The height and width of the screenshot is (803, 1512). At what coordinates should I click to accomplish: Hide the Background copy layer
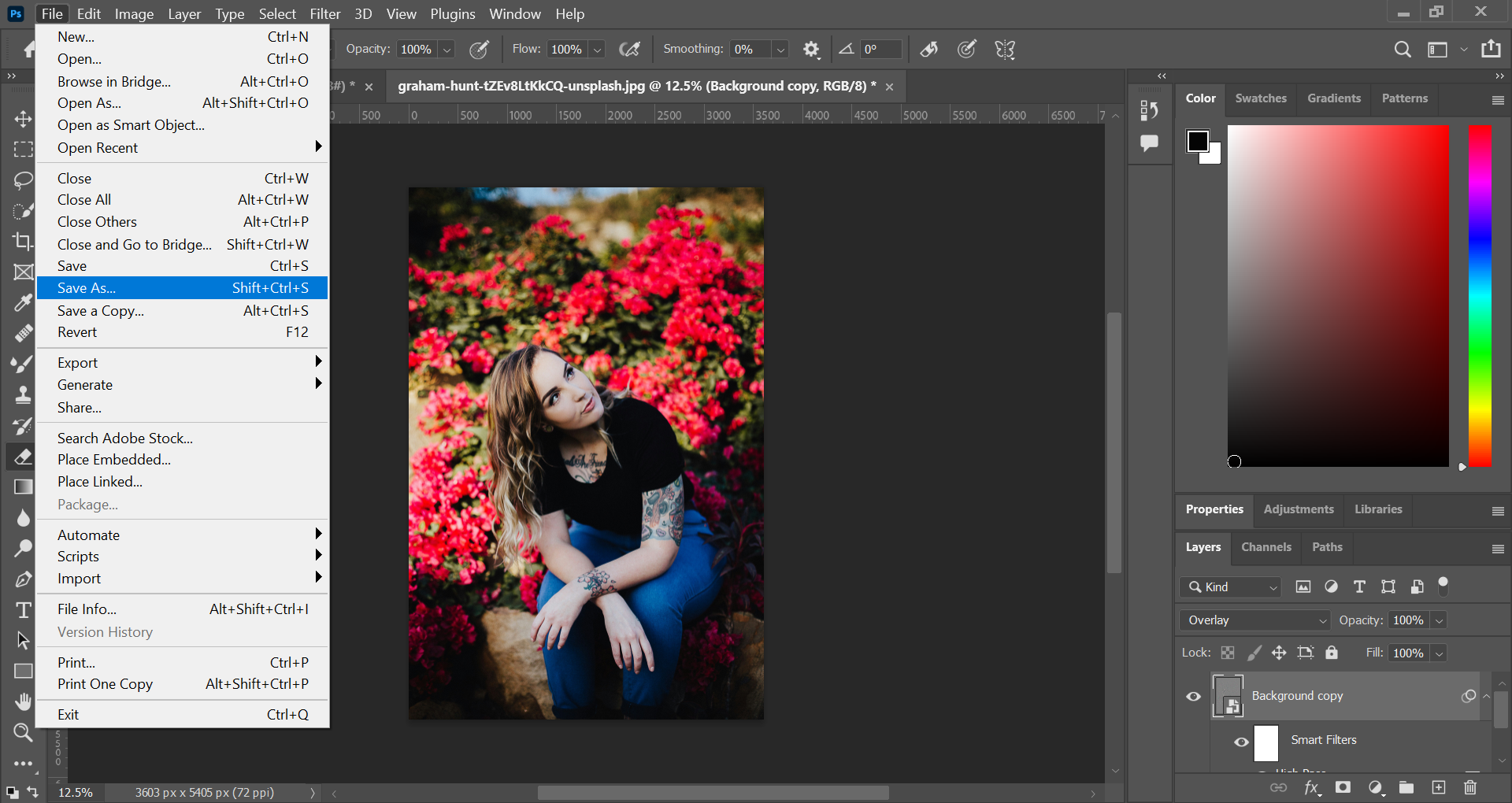[x=1194, y=696]
